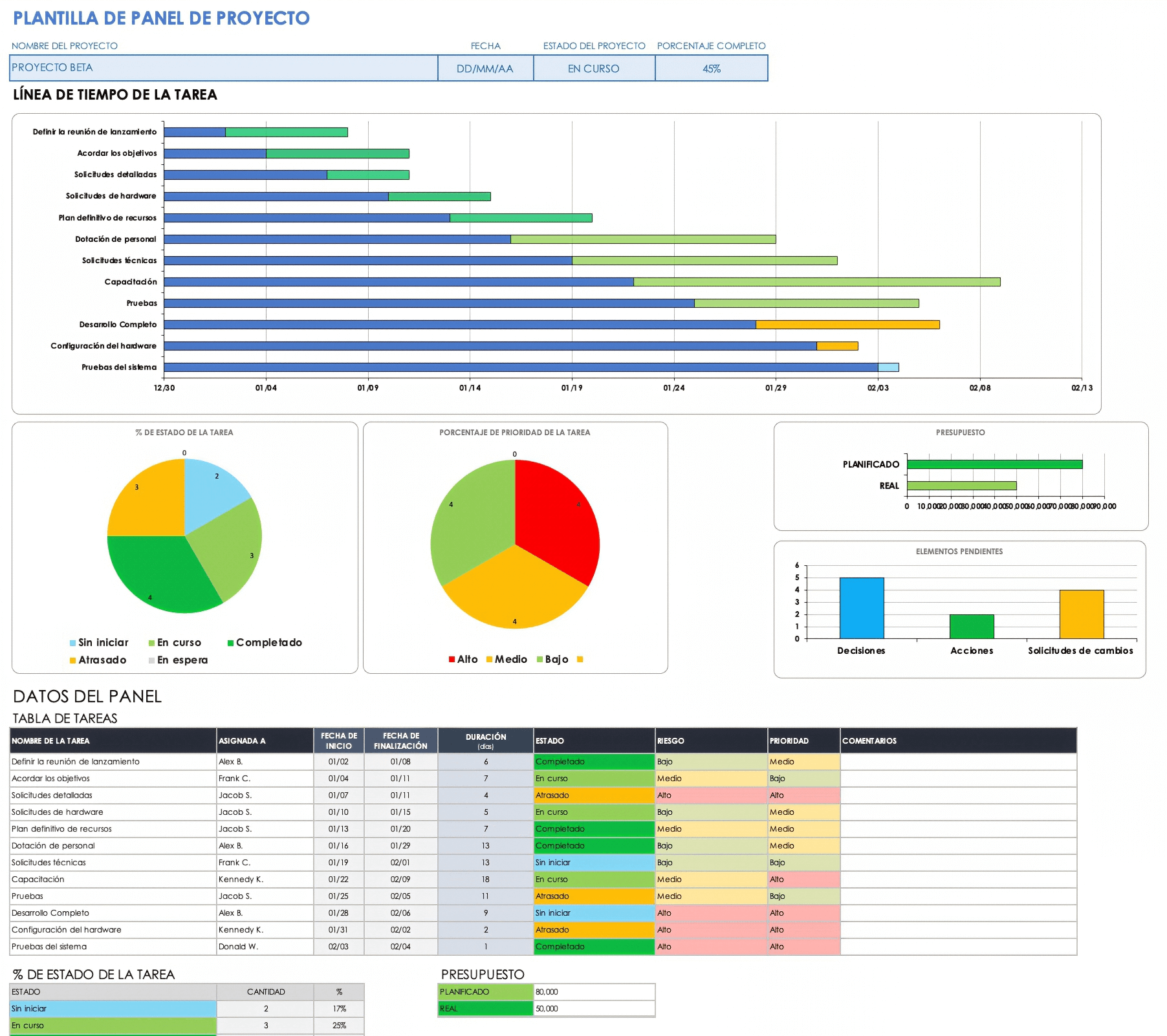Select duration cell showing 18
The height and width of the screenshot is (1036, 1167).
click(486, 880)
